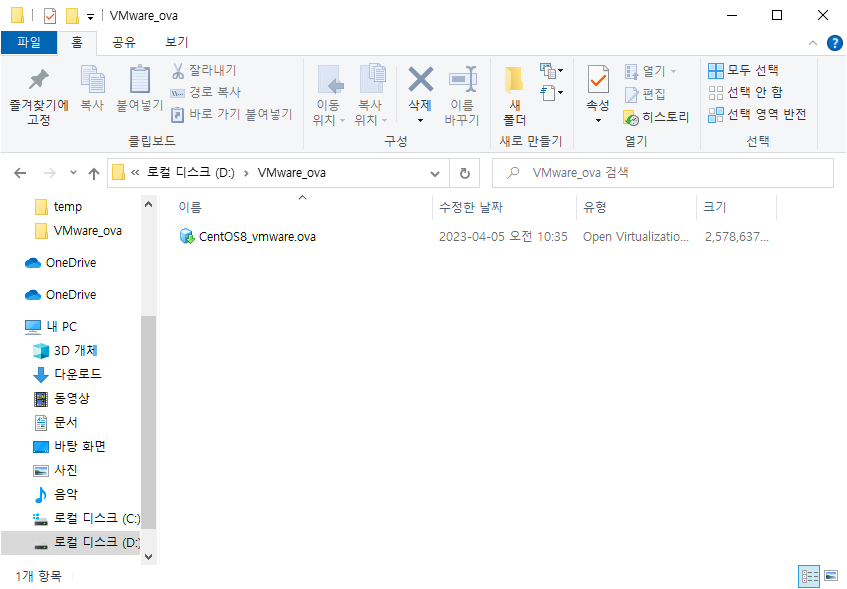The height and width of the screenshot is (589, 847).
Task: Expand address bar history dropdown
Action: (435, 173)
